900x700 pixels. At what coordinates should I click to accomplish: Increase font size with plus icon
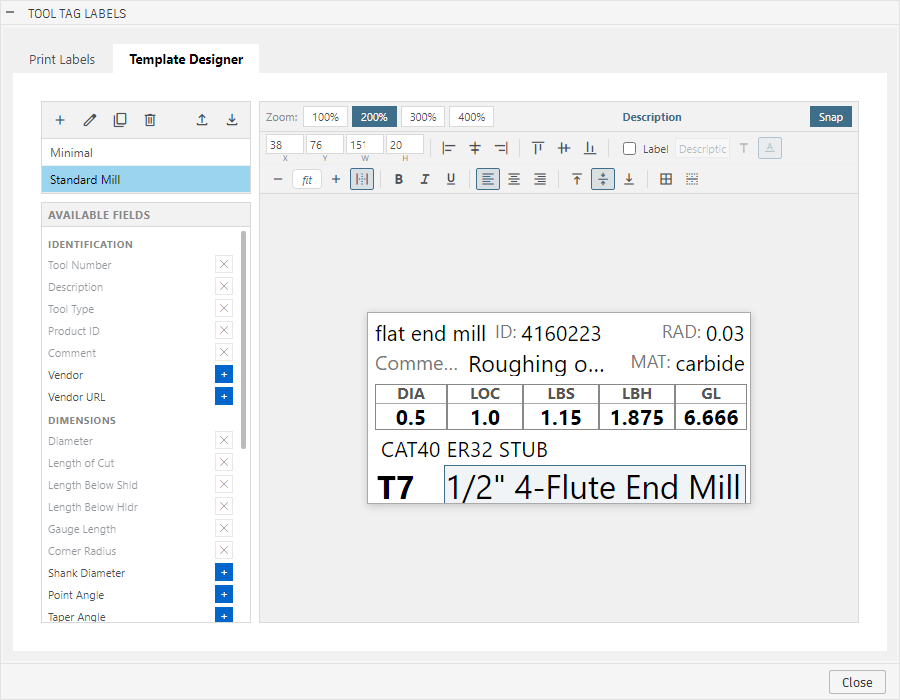[x=336, y=179]
